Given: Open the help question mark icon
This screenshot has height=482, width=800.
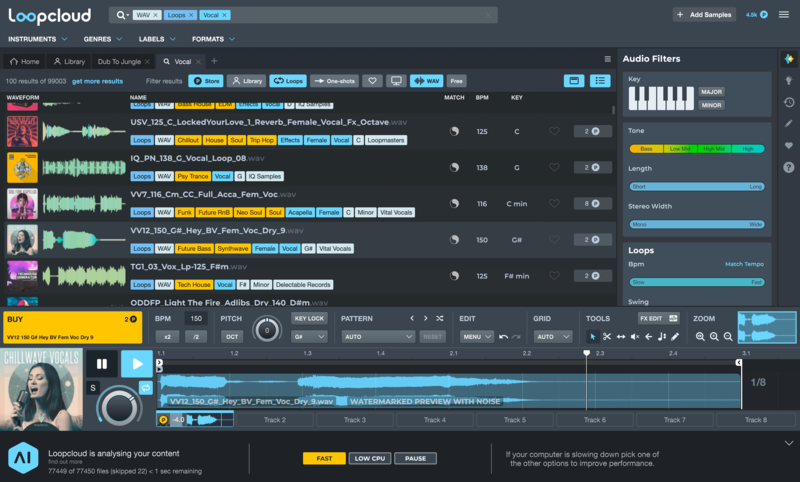Looking at the screenshot, I should pyautogui.click(x=788, y=167).
